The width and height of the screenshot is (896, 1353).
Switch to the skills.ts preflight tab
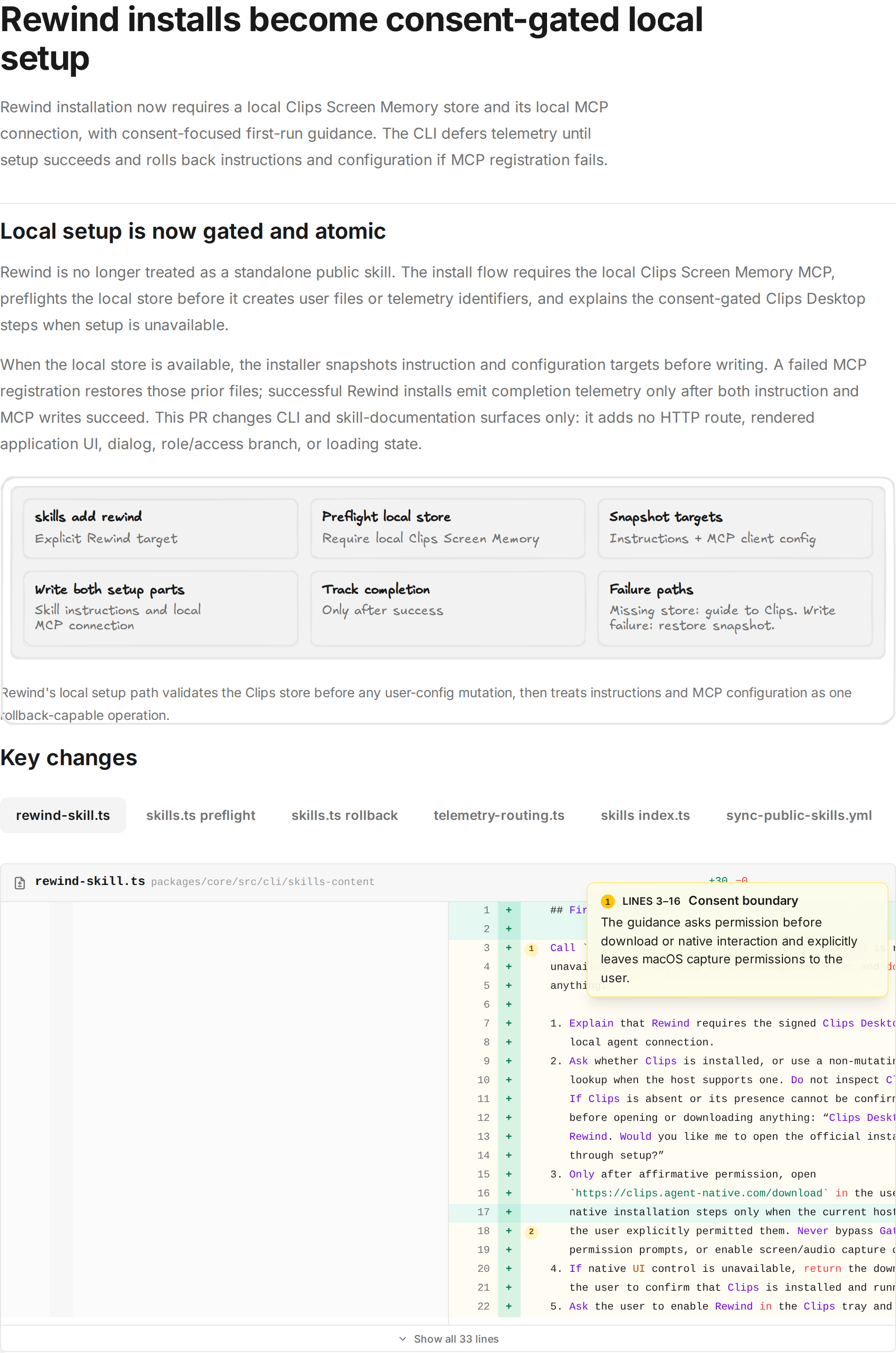point(200,815)
